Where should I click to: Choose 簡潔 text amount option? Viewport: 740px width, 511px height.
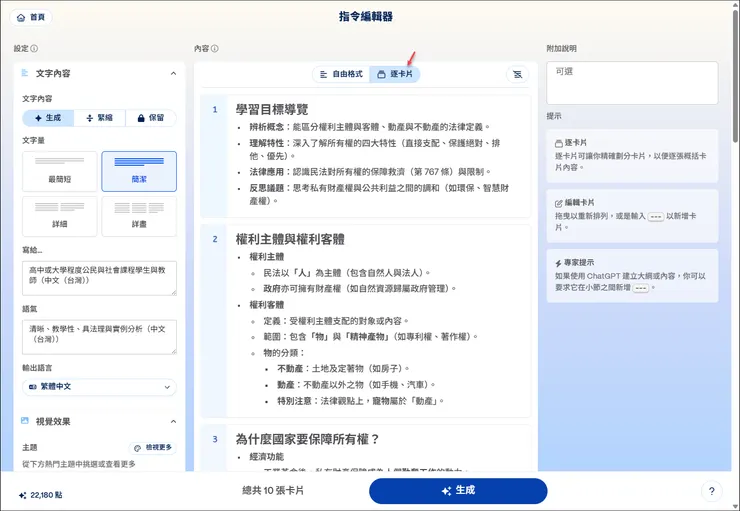click(x=139, y=171)
